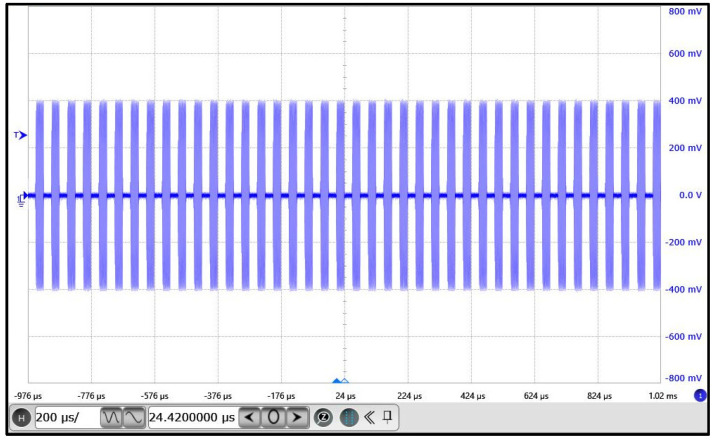Click the 1.02 ms time axis label
Image resolution: width=715 pixels, height=443 pixels.
(663, 396)
